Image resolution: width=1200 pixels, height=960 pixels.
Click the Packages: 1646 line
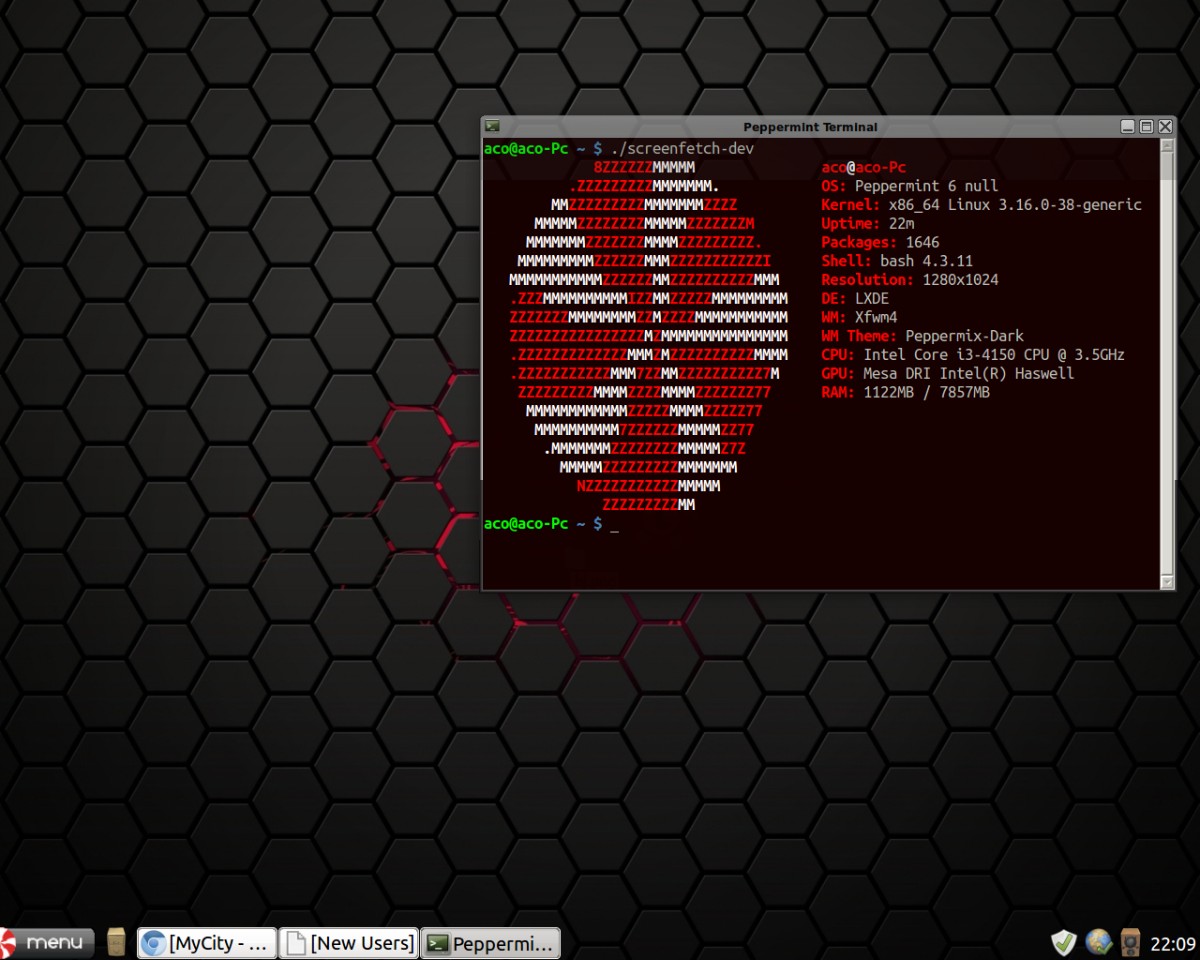point(880,242)
